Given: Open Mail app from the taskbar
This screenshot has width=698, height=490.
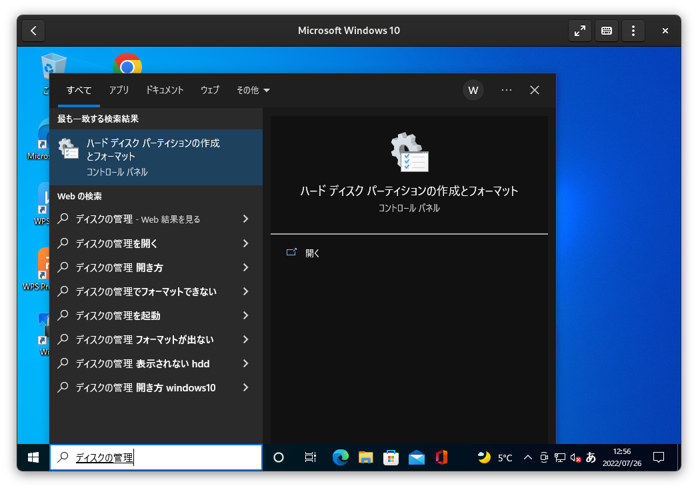Looking at the screenshot, I should [417, 457].
